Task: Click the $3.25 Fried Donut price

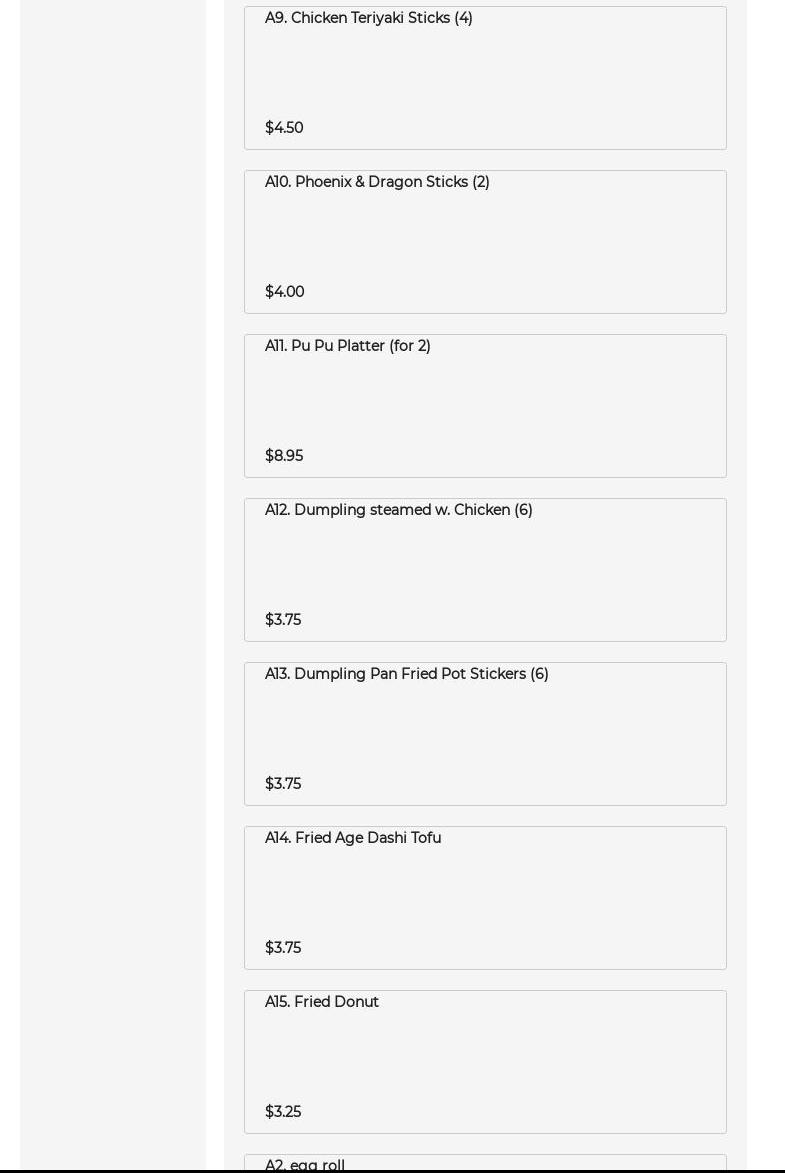Action: pyautogui.click(x=283, y=1112)
